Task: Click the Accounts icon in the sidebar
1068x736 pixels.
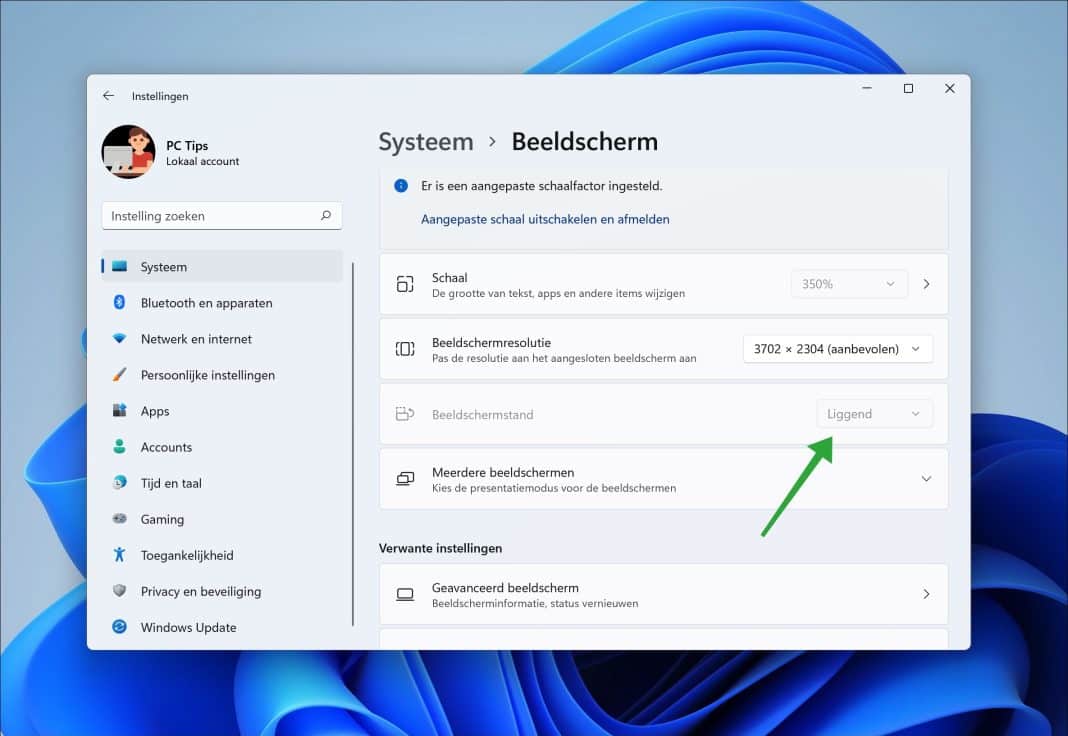Action: tap(120, 447)
